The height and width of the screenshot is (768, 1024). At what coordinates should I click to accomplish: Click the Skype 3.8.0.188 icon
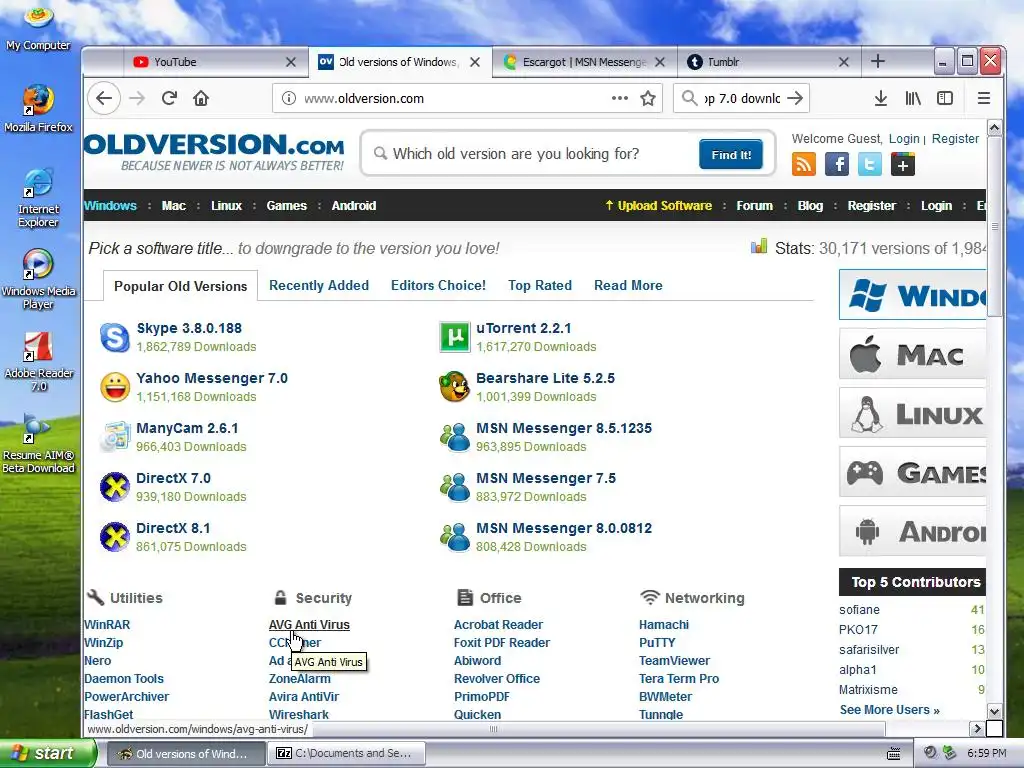pos(115,337)
